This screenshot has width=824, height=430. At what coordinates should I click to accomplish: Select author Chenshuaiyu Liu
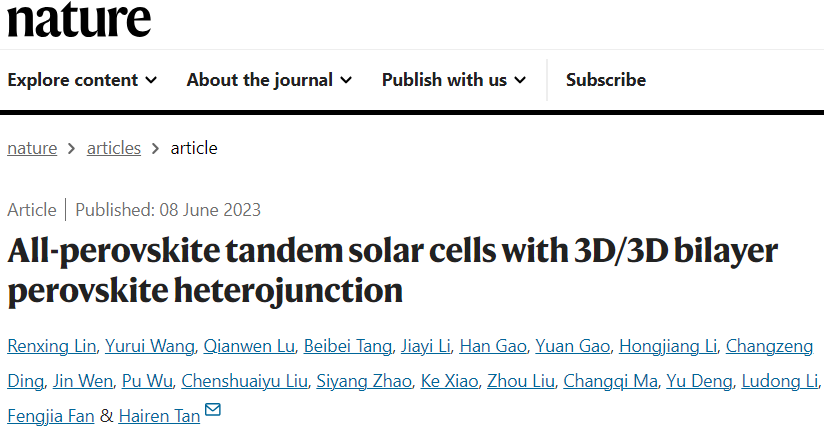pyautogui.click(x=244, y=381)
